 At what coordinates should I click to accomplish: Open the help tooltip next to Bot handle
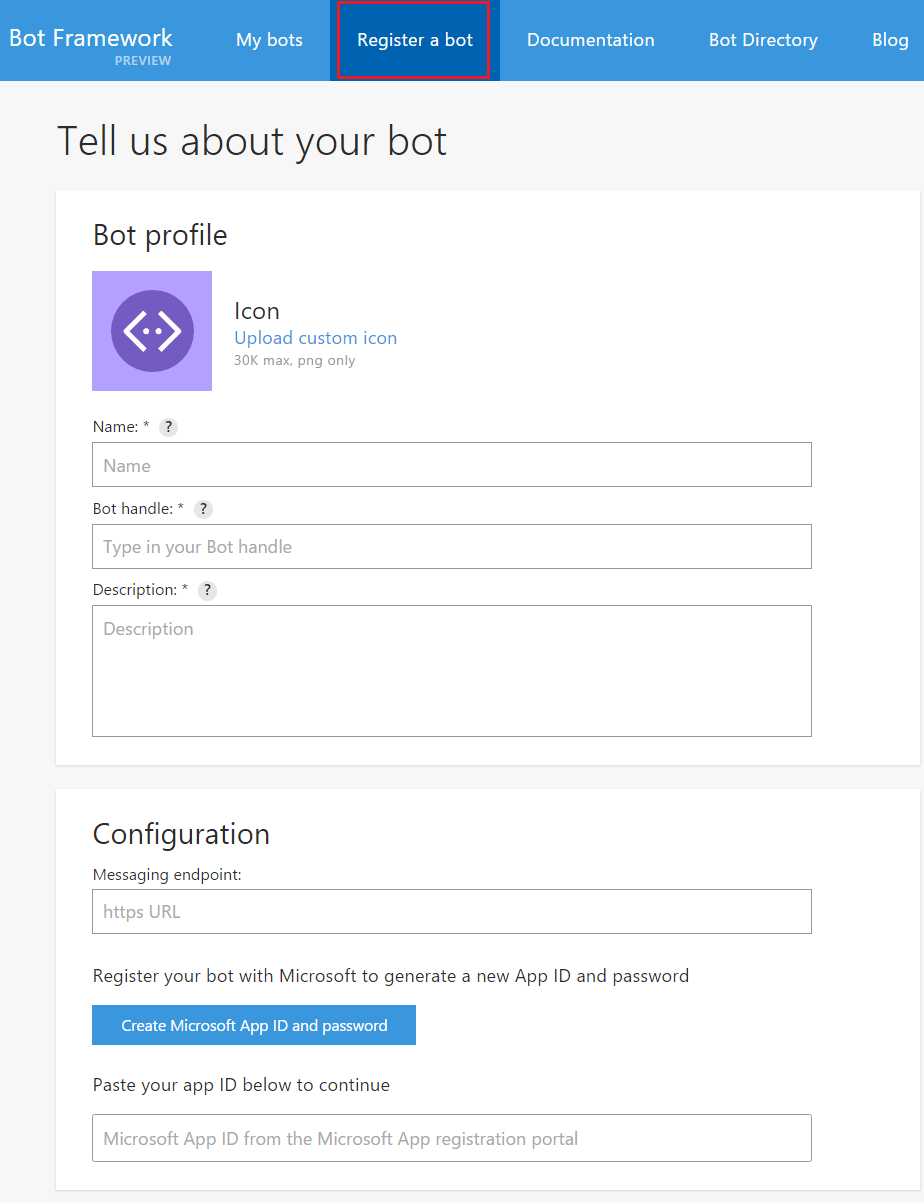pyautogui.click(x=203, y=509)
